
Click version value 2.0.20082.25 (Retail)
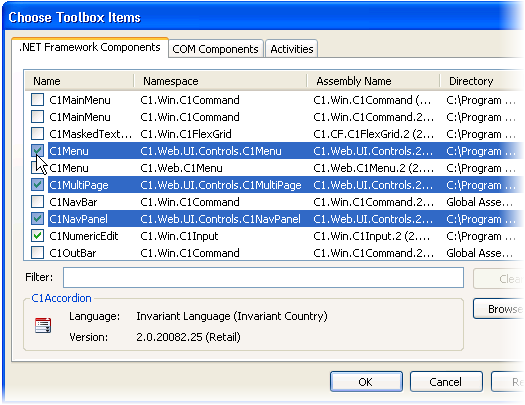188,337
